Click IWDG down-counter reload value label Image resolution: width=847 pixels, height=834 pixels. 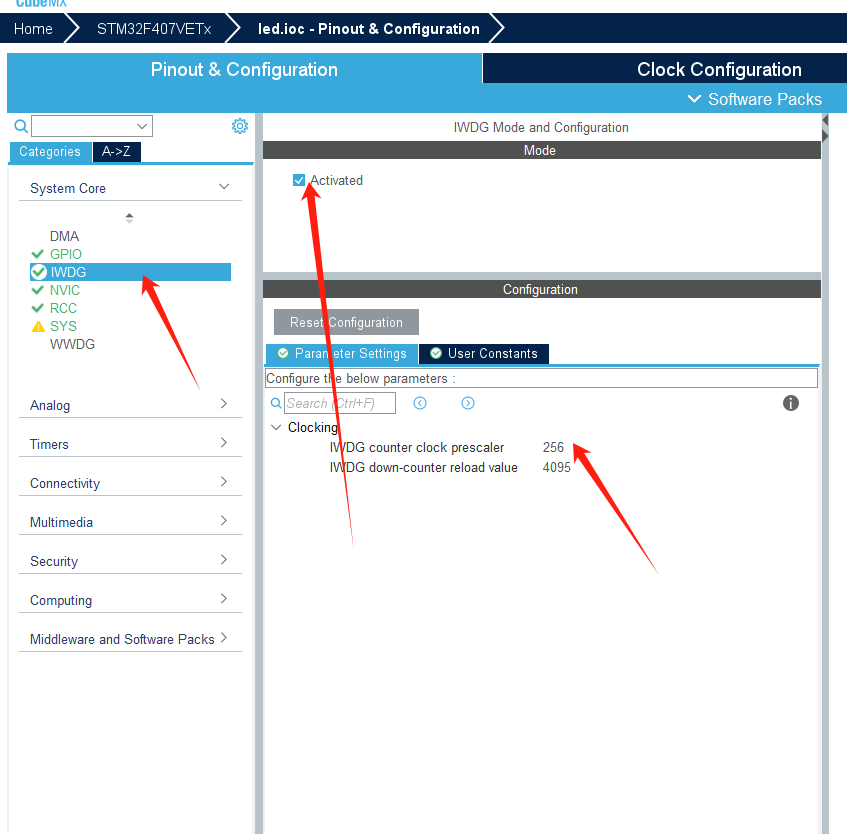coord(424,467)
